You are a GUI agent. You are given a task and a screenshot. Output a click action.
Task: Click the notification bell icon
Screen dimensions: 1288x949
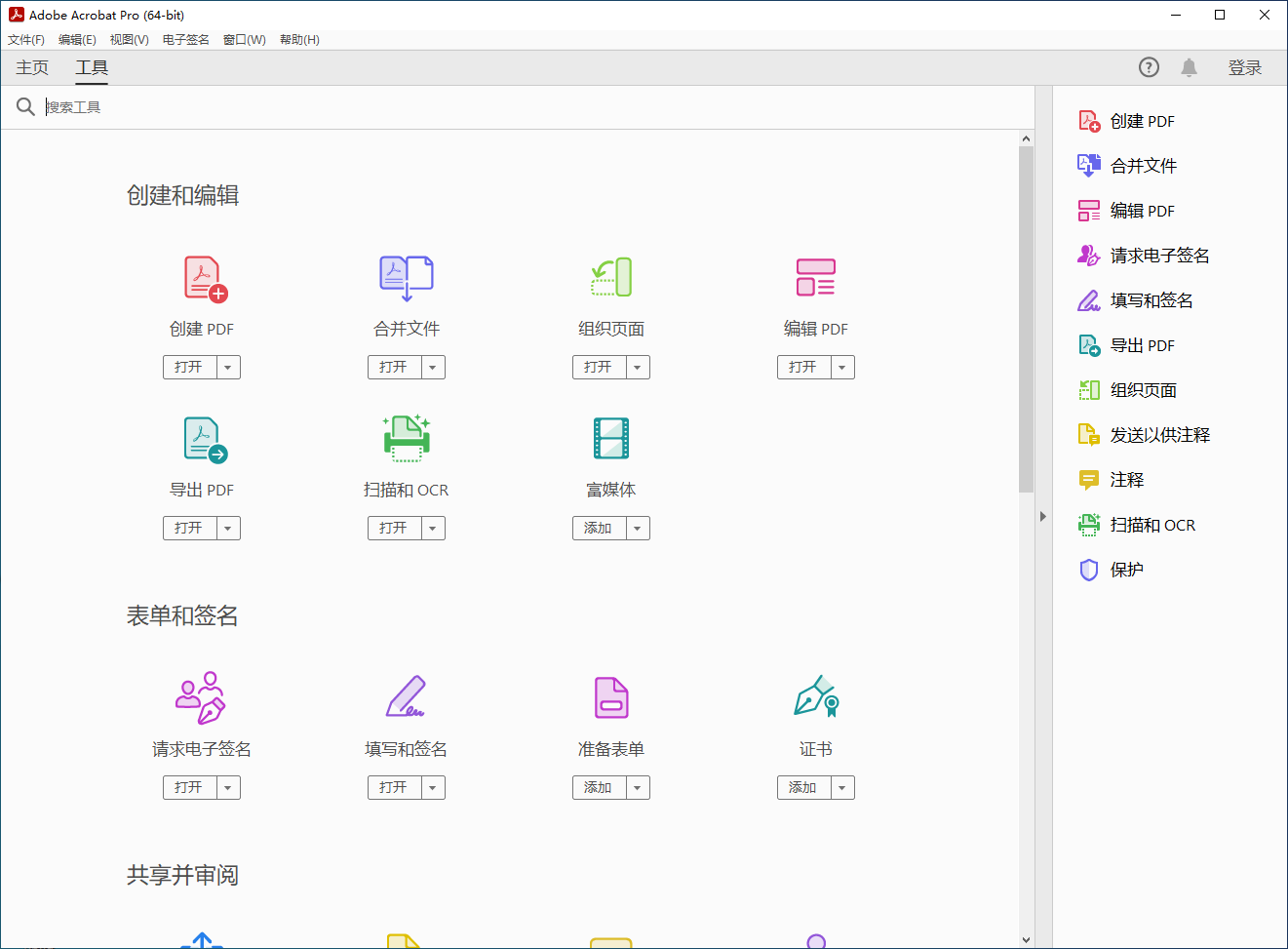1189,67
